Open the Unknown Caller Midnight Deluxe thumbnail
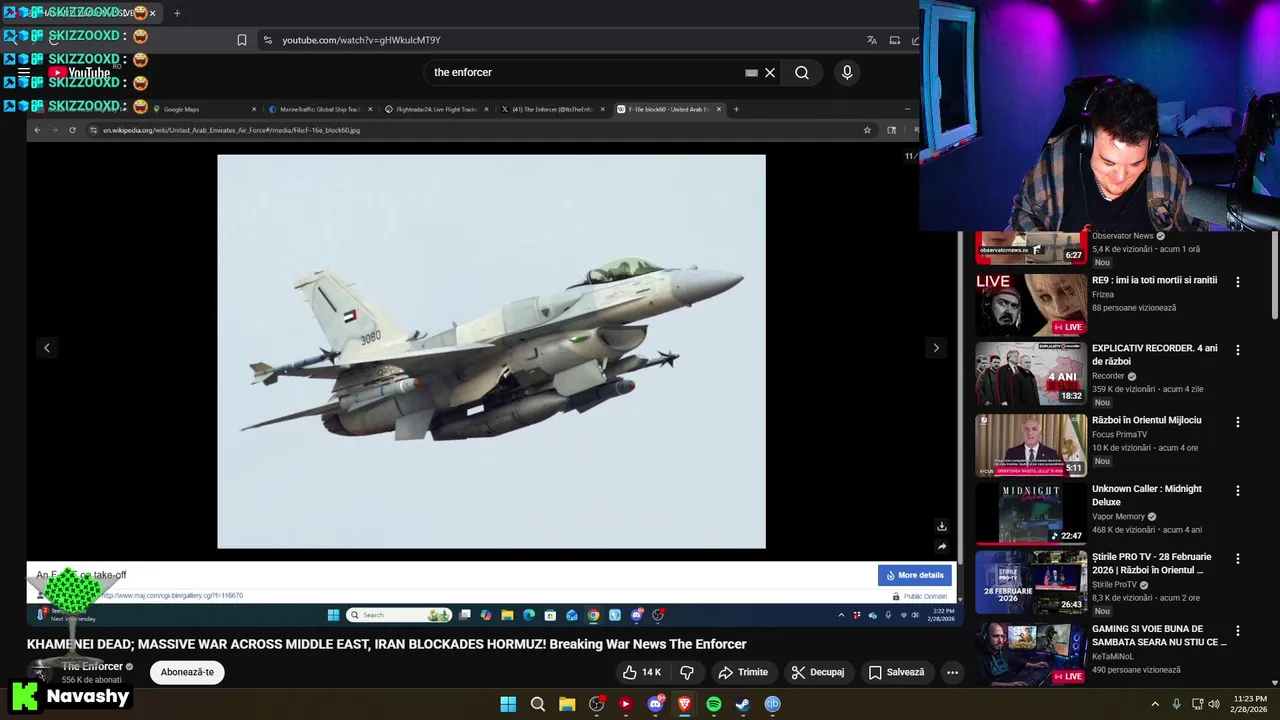The image size is (1280, 720). pos(1031,513)
